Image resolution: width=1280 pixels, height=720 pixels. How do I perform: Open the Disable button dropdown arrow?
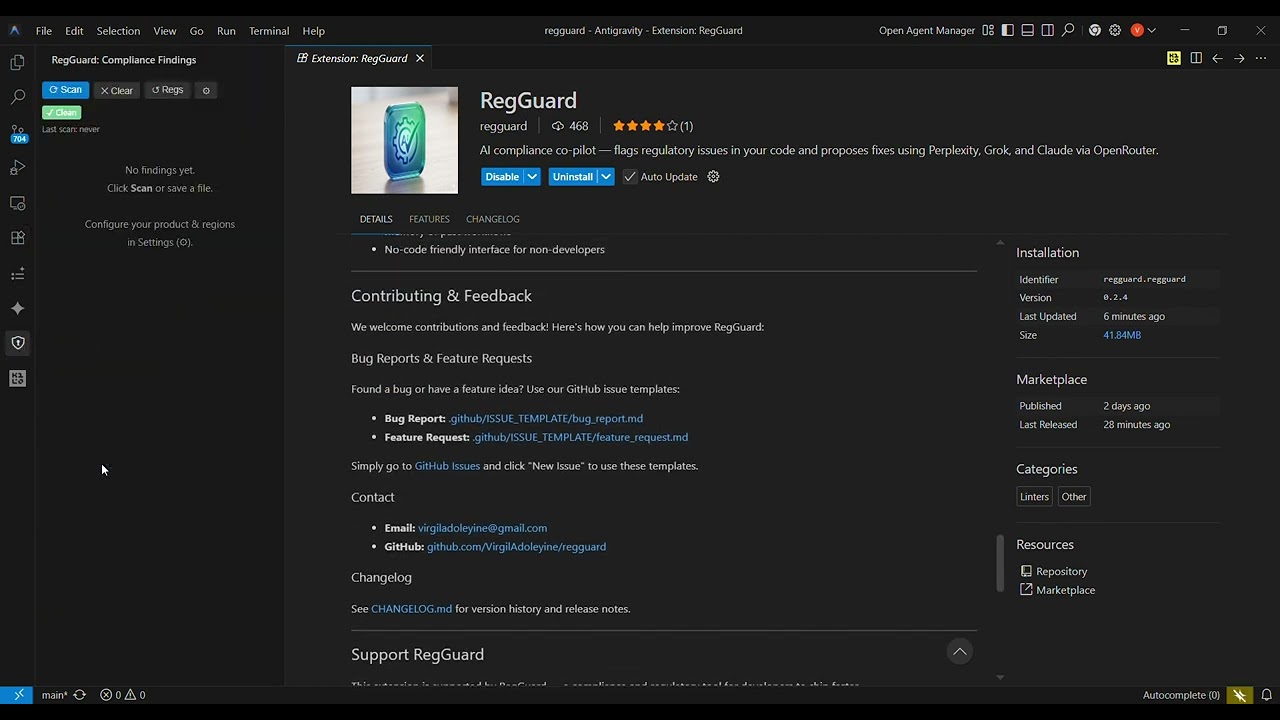pos(532,177)
